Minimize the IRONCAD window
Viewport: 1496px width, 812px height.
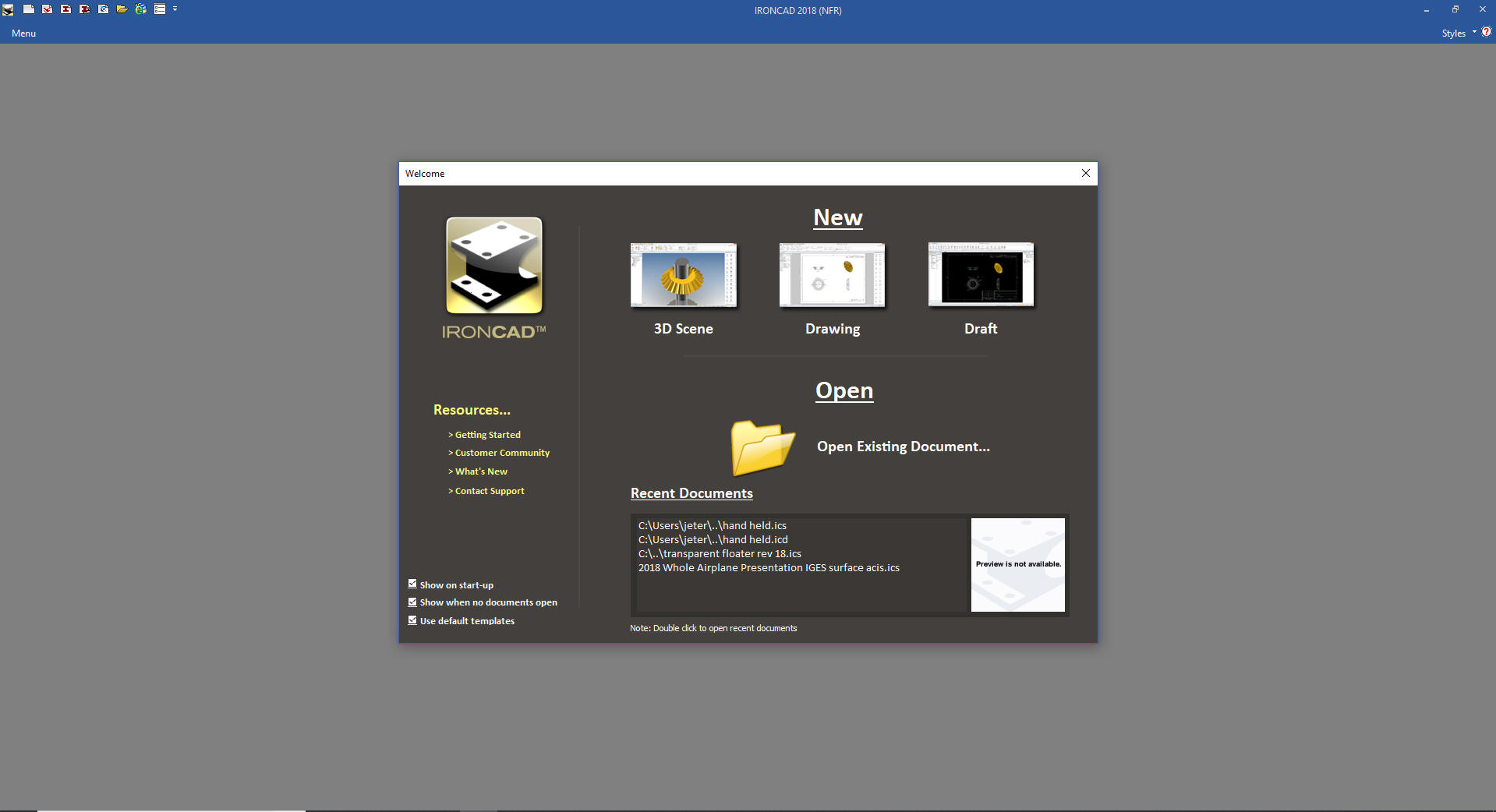[x=1427, y=10]
